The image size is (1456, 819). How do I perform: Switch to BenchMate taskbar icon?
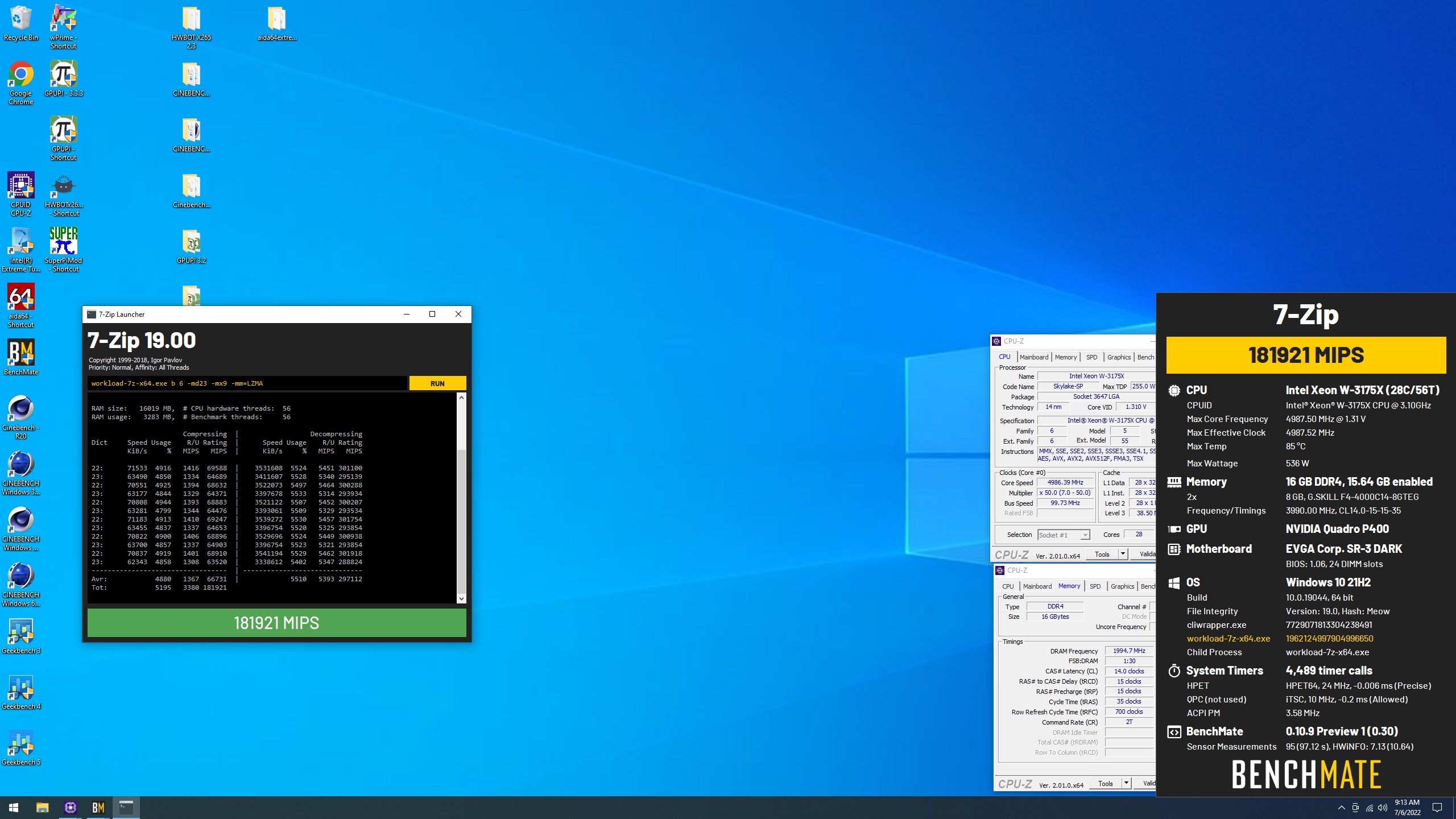[98, 808]
